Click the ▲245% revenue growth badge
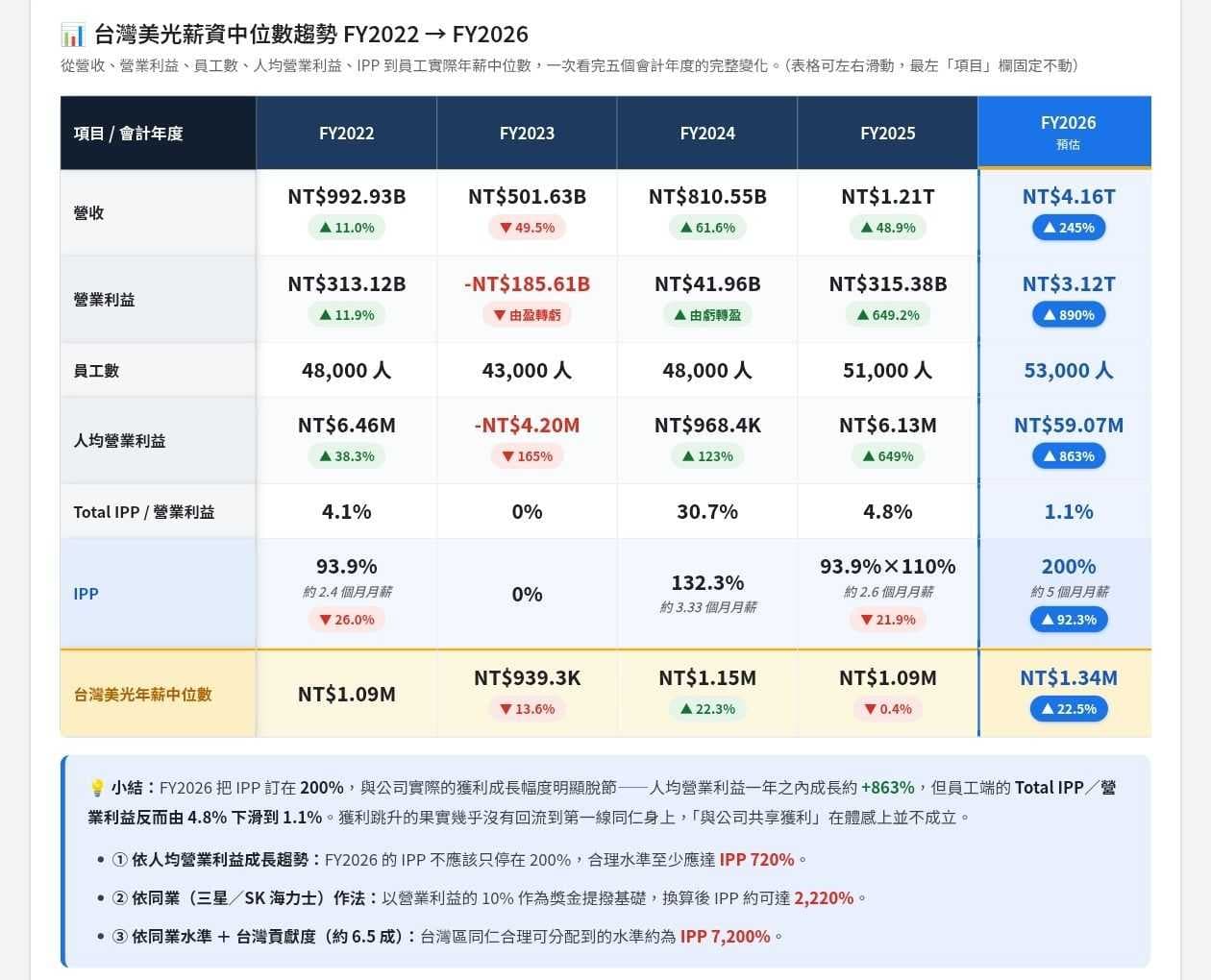 (1069, 228)
